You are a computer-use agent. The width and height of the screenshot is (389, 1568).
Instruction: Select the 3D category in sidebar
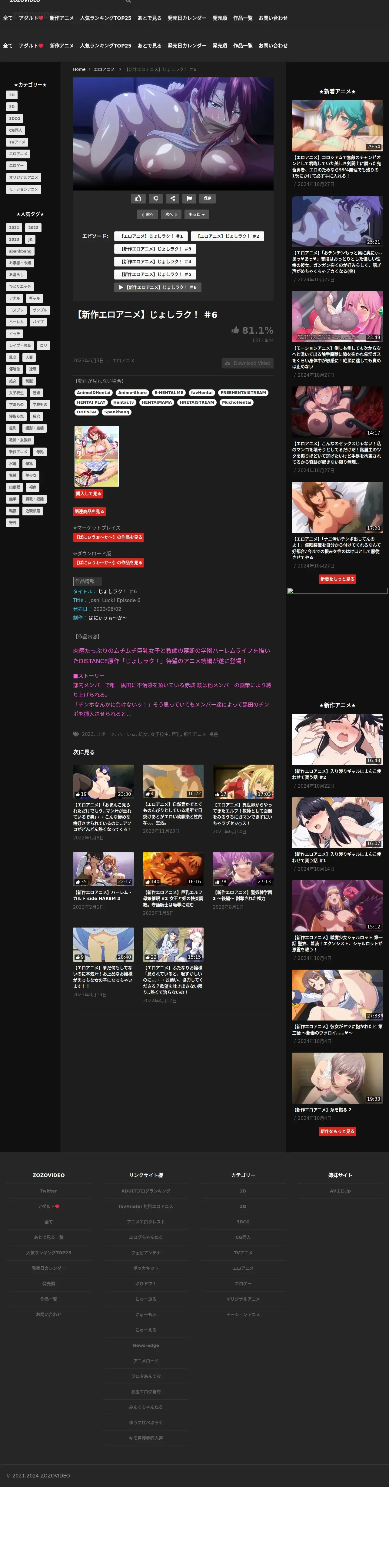12,107
